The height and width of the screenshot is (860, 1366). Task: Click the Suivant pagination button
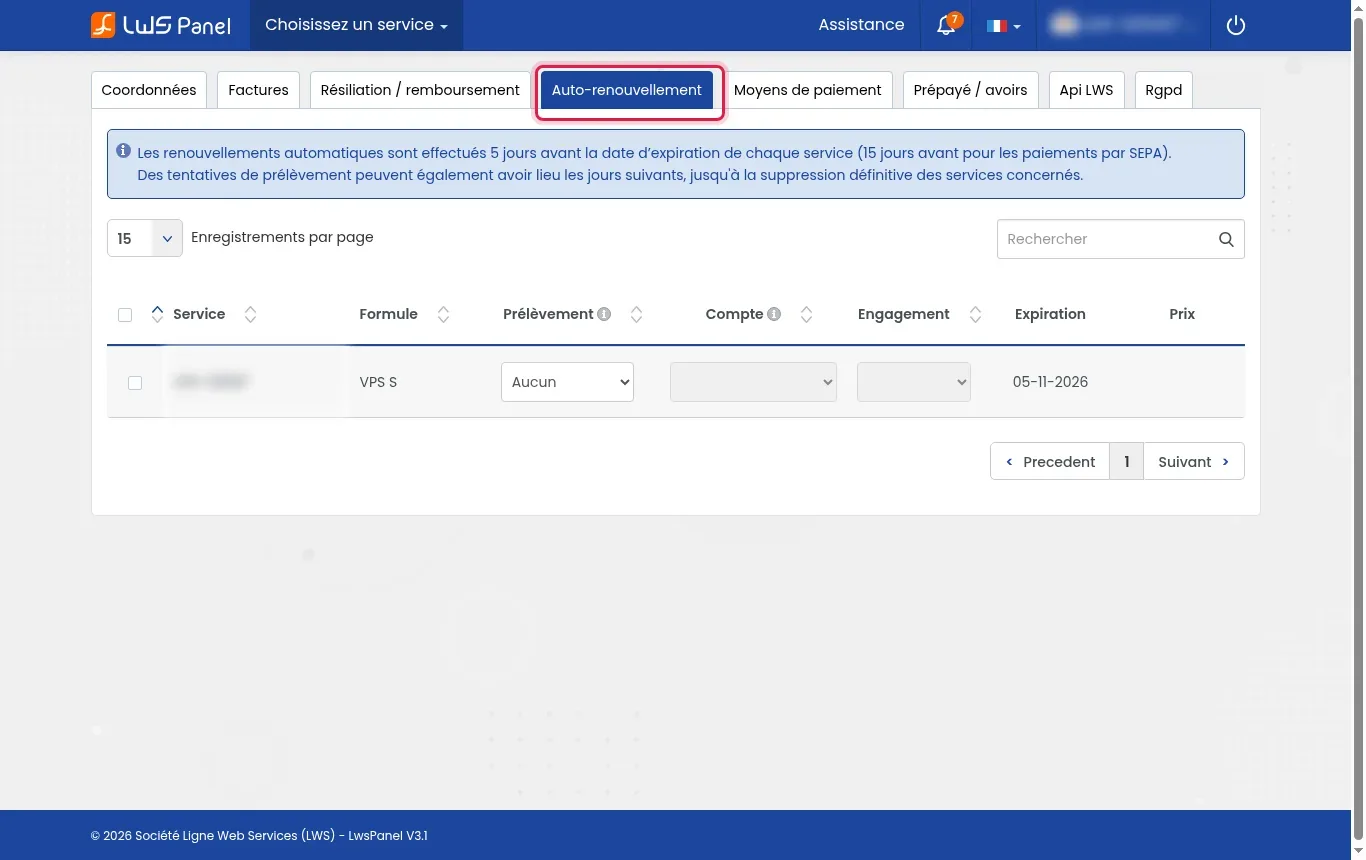(x=1194, y=461)
